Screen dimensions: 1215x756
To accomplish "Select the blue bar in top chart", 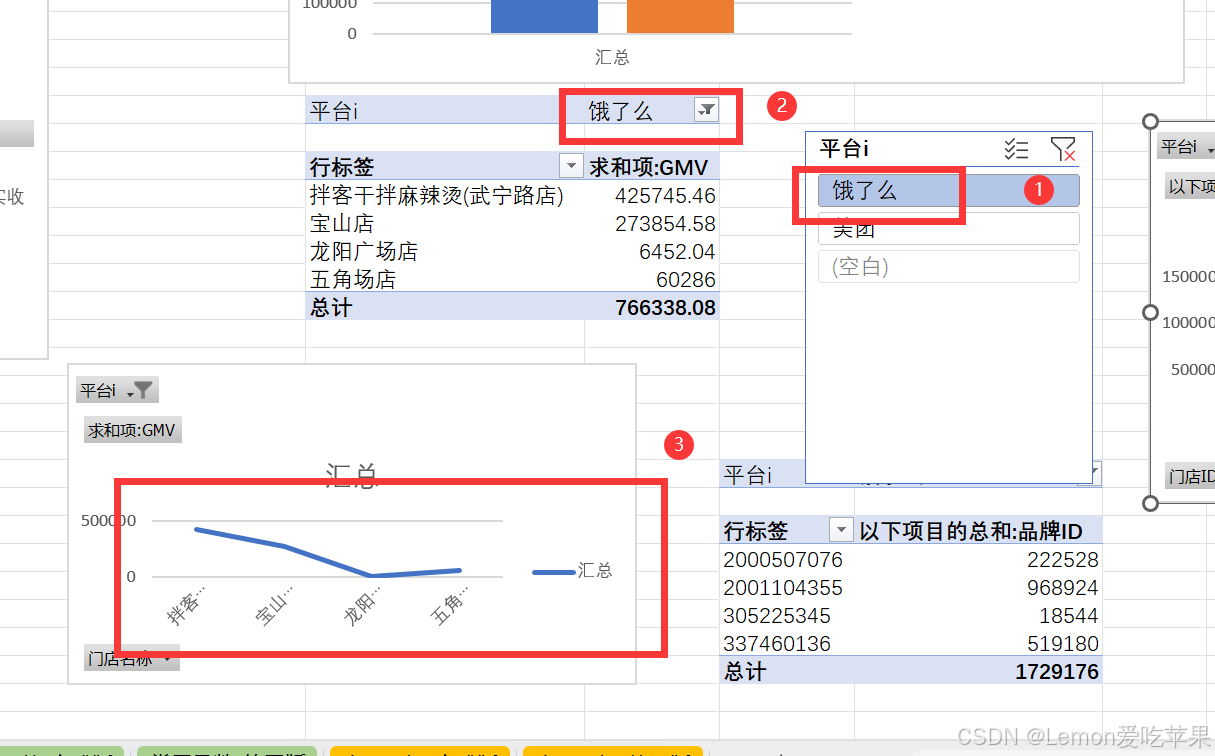I will coord(544,16).
